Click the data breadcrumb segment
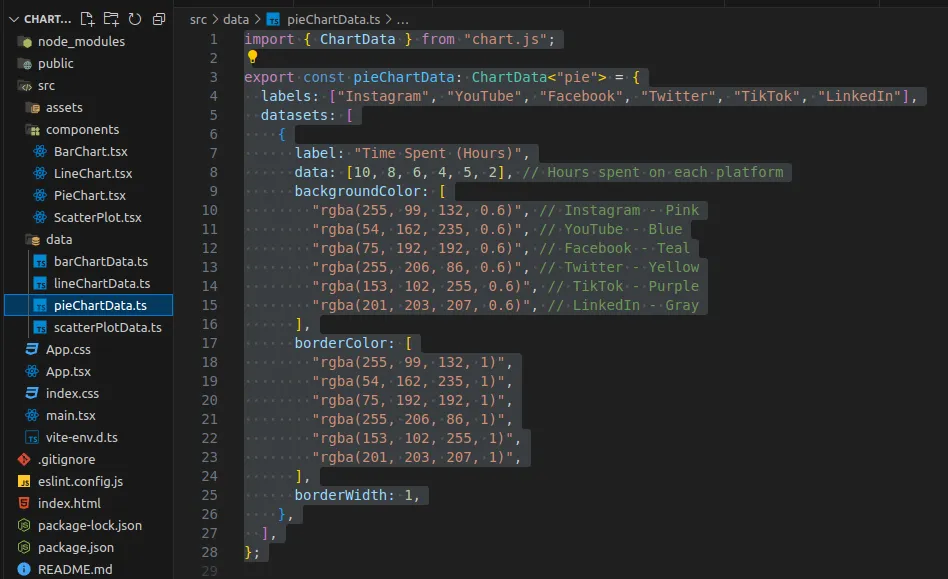948x579 pixels. pyautogui.click(x=236, y=19)
